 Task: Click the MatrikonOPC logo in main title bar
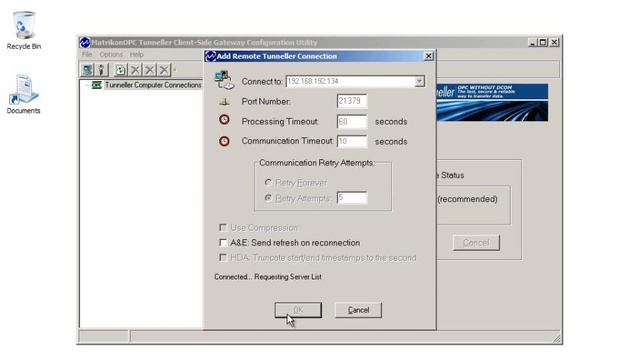pos(85,42)
